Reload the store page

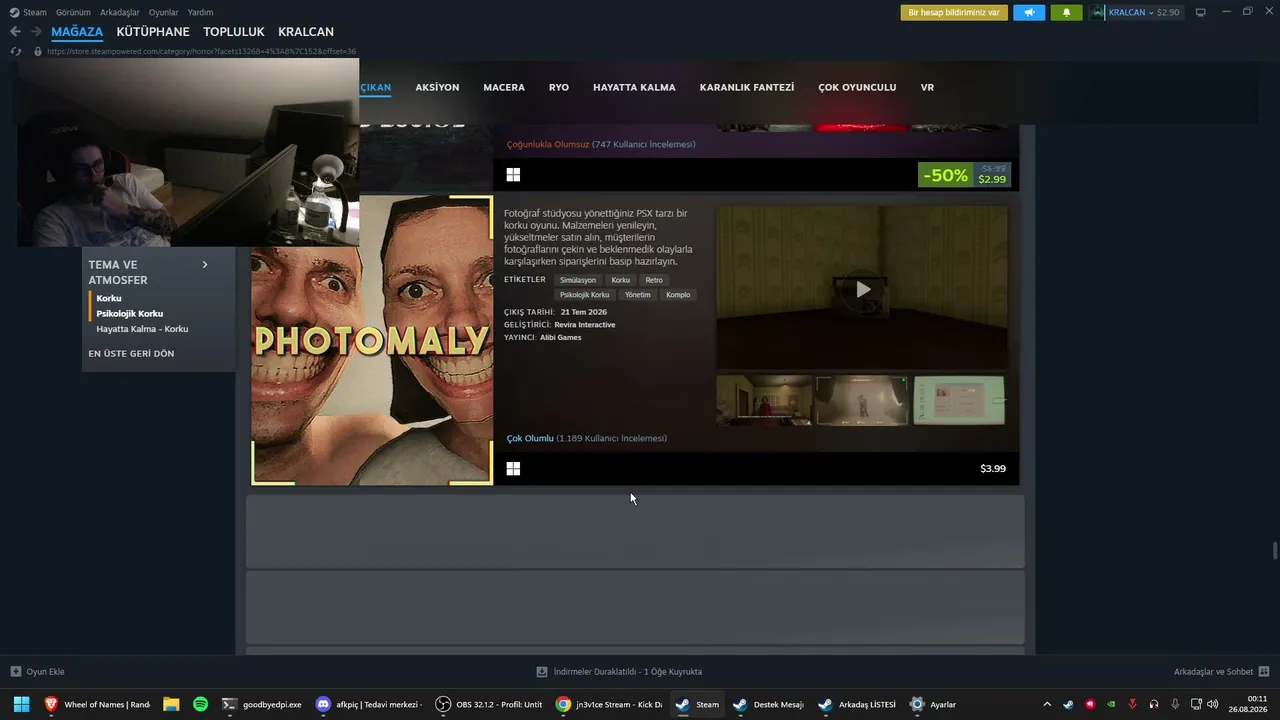15,51
